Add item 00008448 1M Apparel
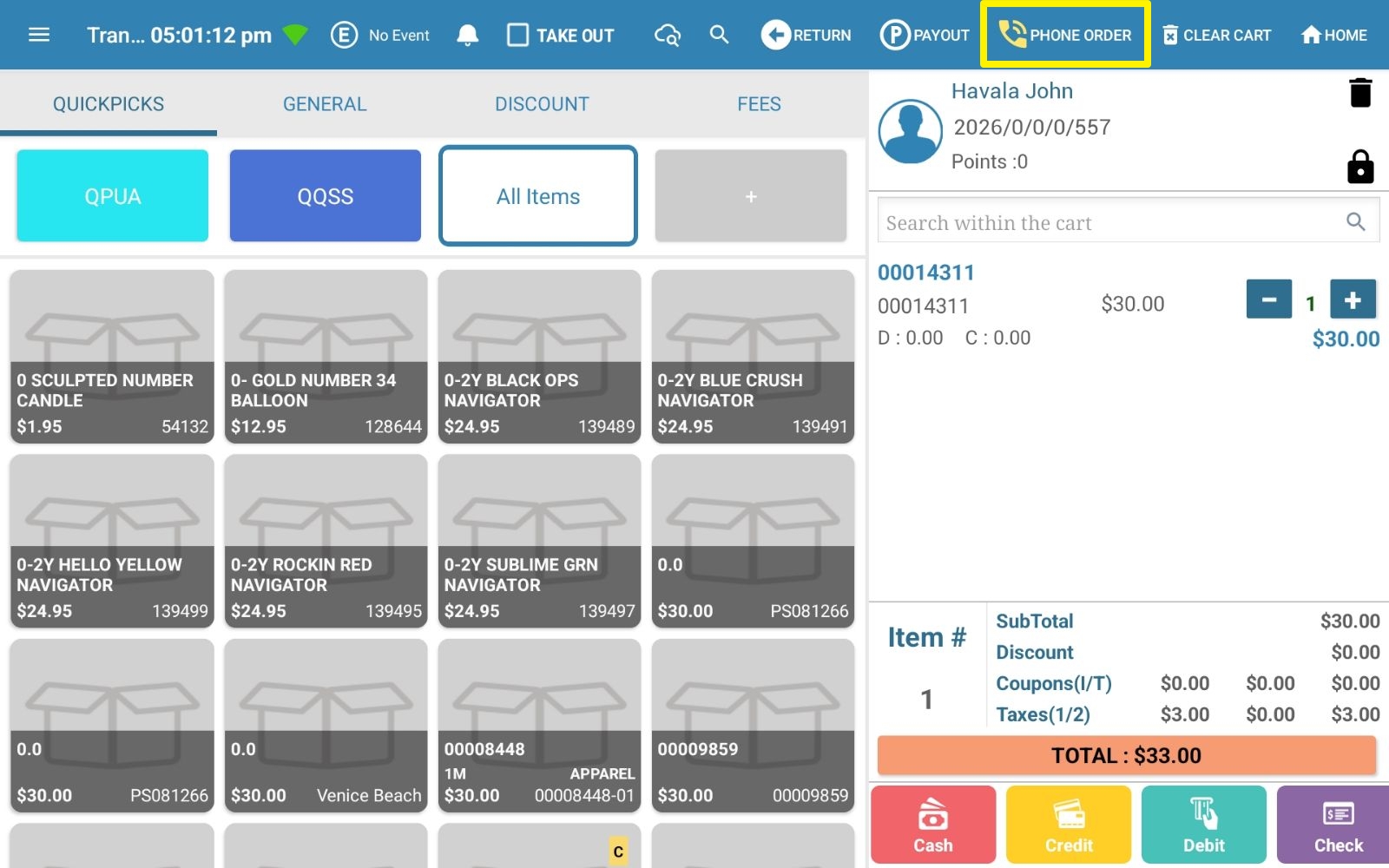This screenshot has height=868, width=1389. [x=539, y=726]
